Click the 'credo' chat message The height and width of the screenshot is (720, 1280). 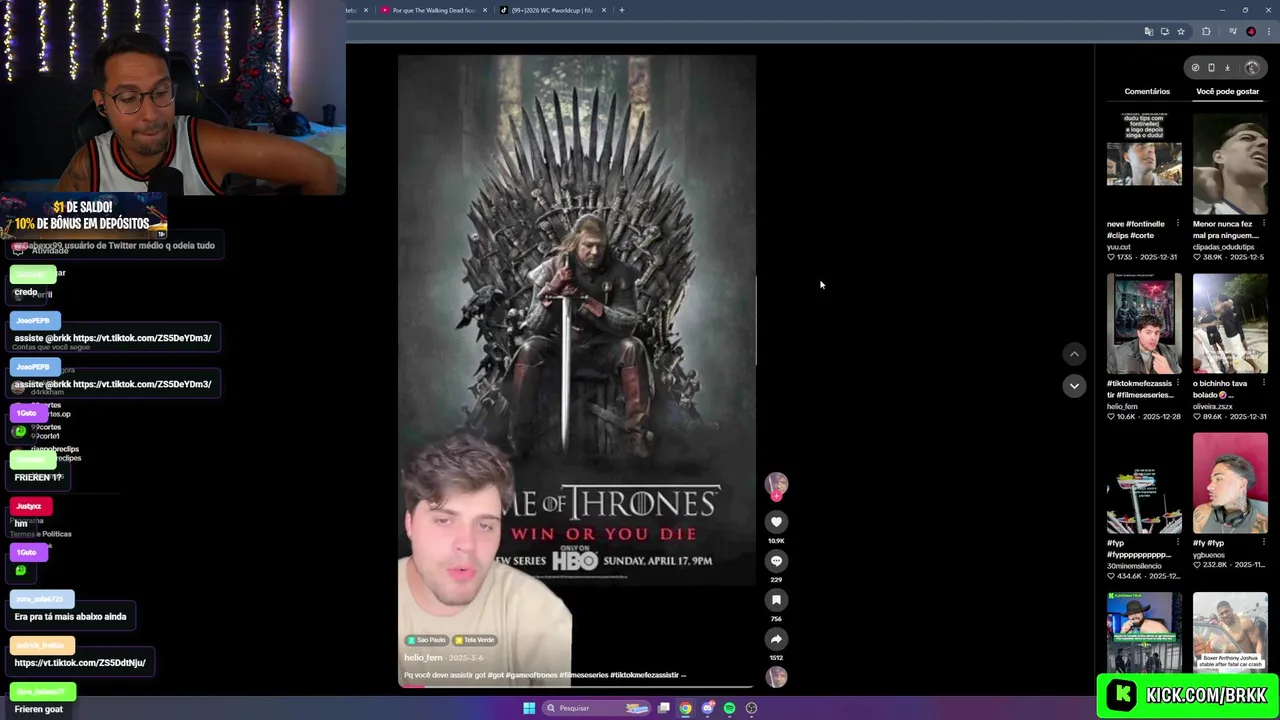click(x=26, y=292)
